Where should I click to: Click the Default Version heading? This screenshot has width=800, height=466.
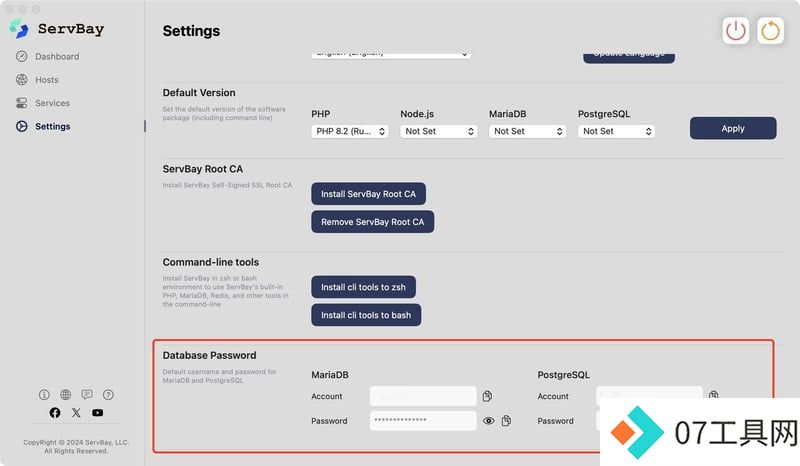tap(199, 93)
